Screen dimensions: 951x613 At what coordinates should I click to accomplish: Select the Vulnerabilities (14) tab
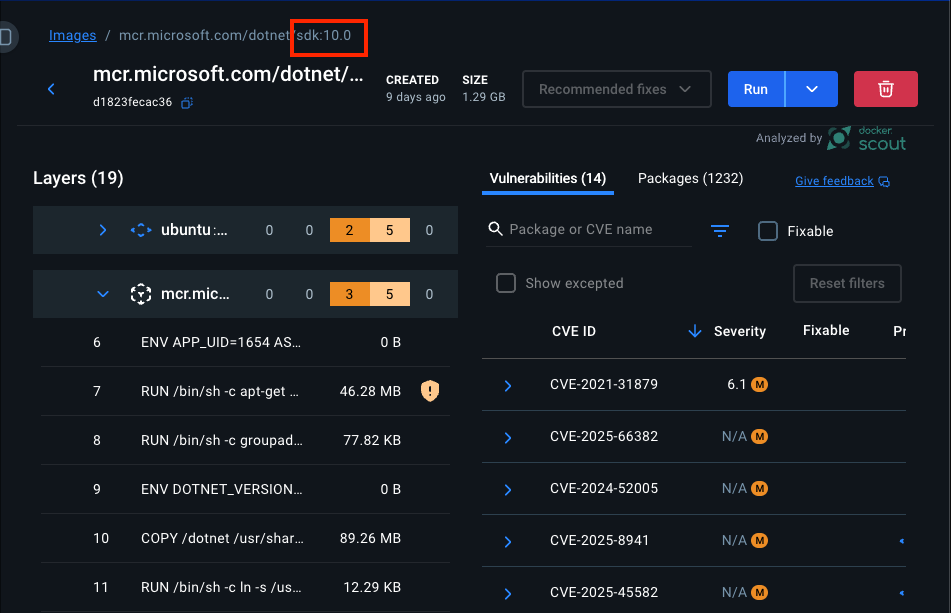click(x=548, y=178)
